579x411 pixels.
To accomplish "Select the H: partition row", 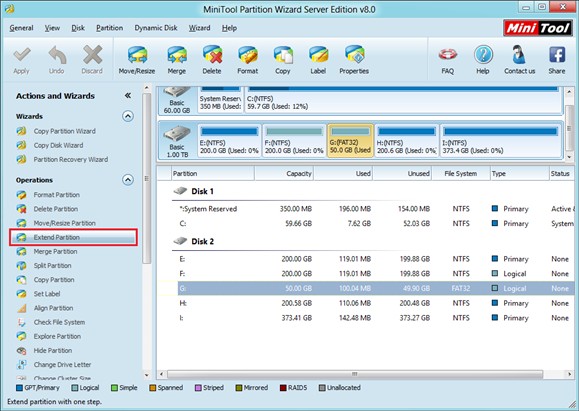I will click(x=373, y=303).
